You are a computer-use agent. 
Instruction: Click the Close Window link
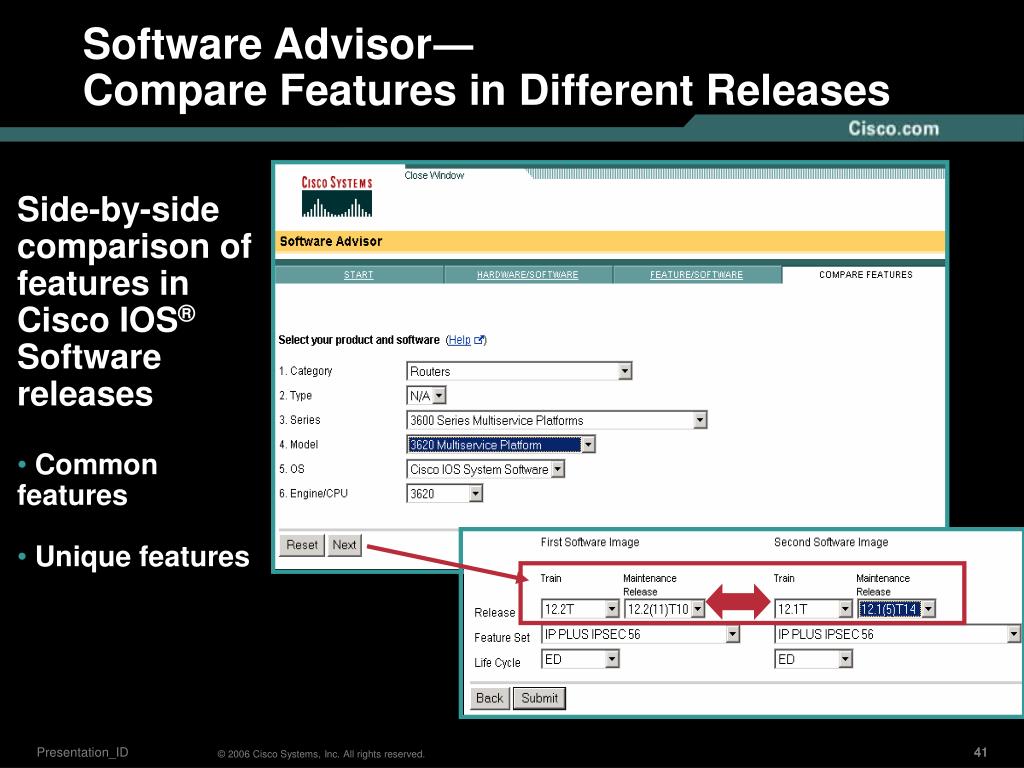[x=434, y=176]
